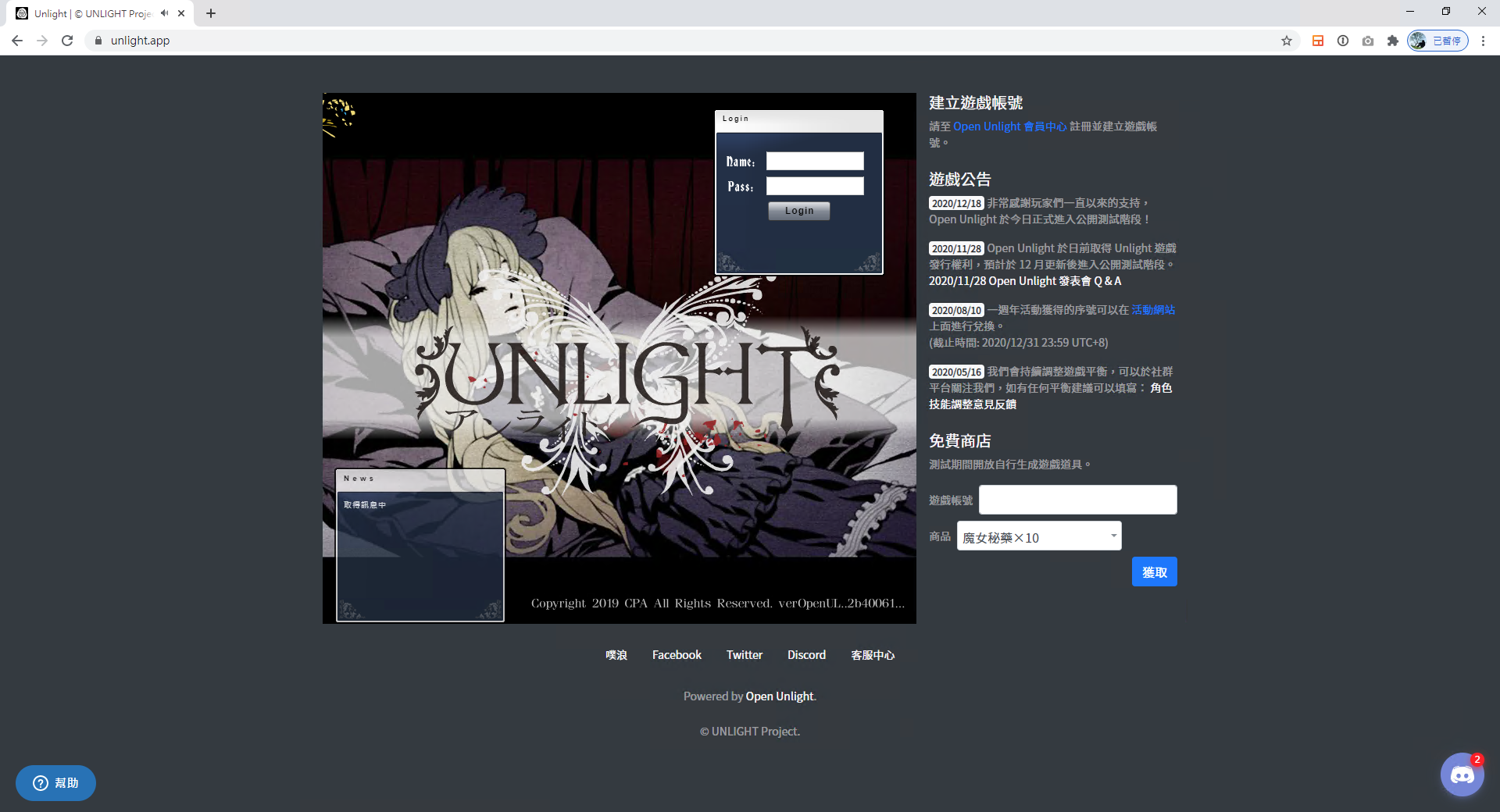Open the Open Unlight powered-by link
This screenshot has width=1500, height=812.
780,696
